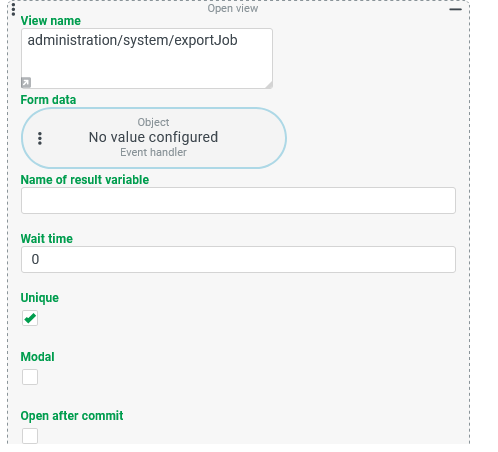Open the Form data object's three-dot menu

pos(40,138)
